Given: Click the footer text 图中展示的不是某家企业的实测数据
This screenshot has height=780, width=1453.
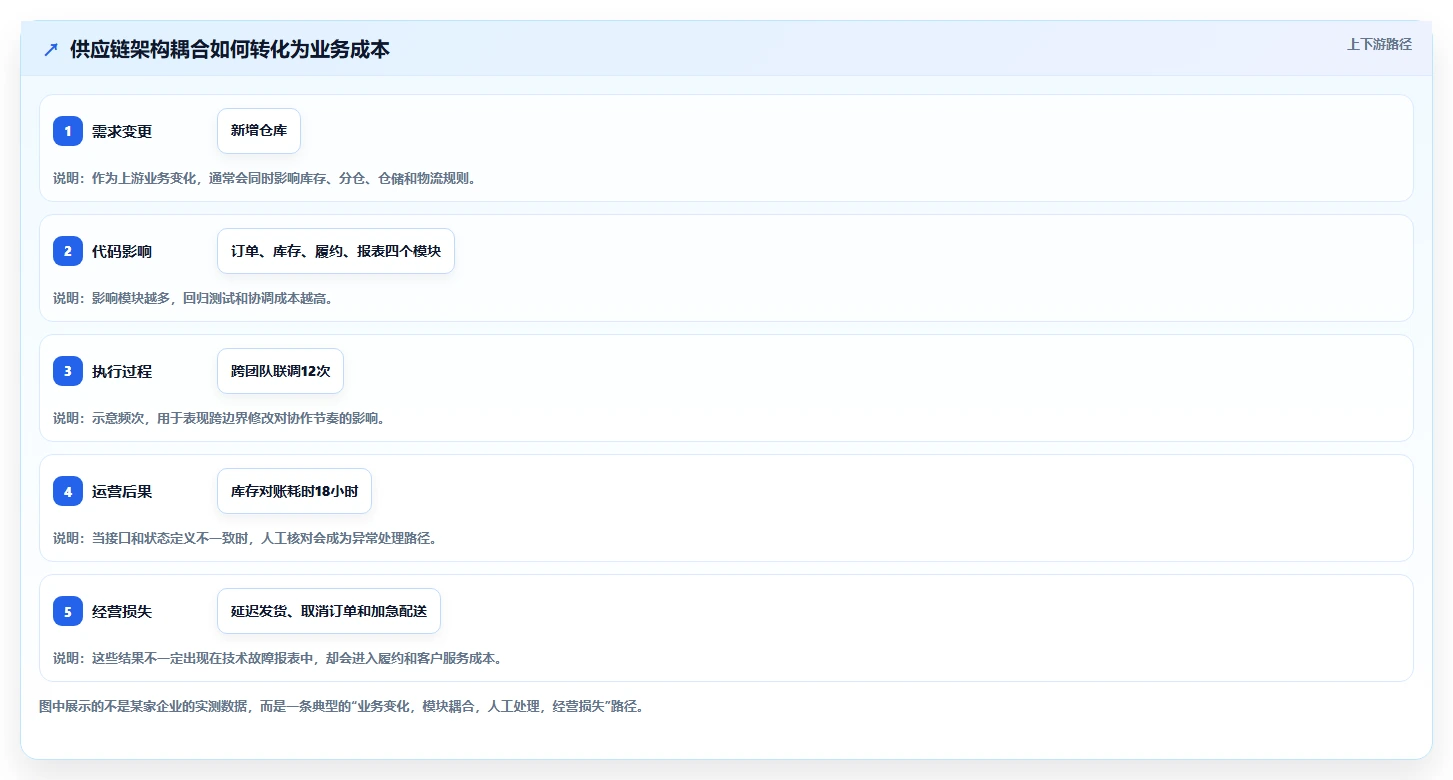Looking at the screenshot, I should click(342, 706).
